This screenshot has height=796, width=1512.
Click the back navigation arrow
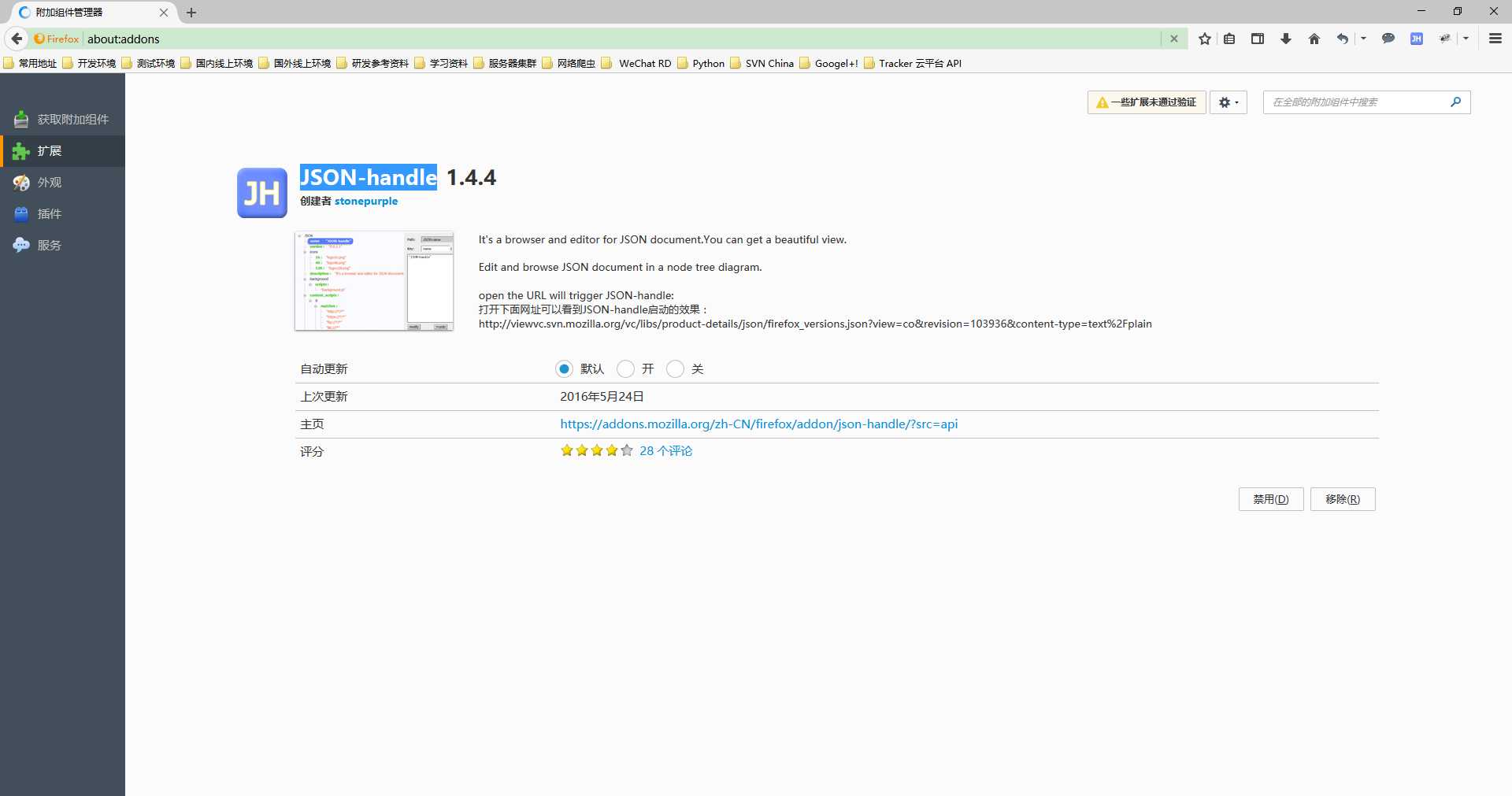(x=17, y=39)
